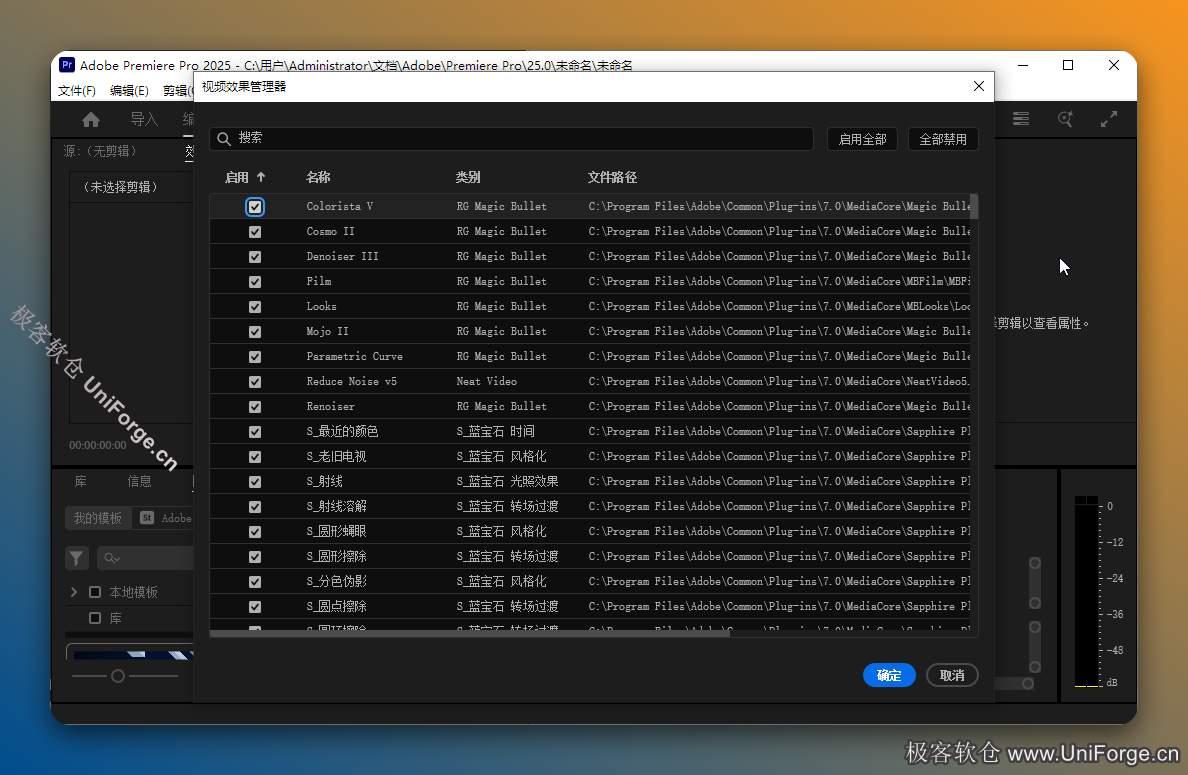Disable Mojo II effect checkbox

point(255,332)
